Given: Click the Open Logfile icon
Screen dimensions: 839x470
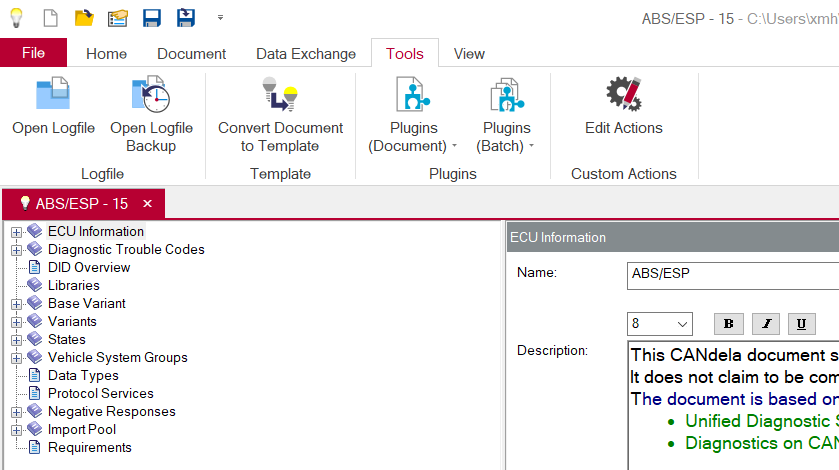Looking at the screenshot, I should (53, 94).
